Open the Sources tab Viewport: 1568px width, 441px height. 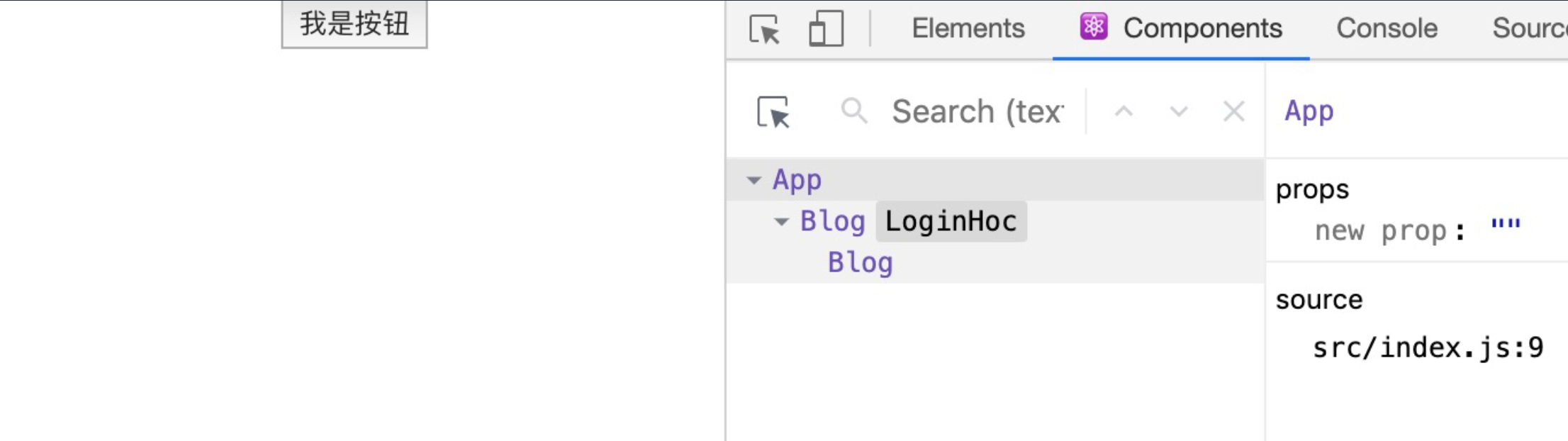(x=1529, y=28)
